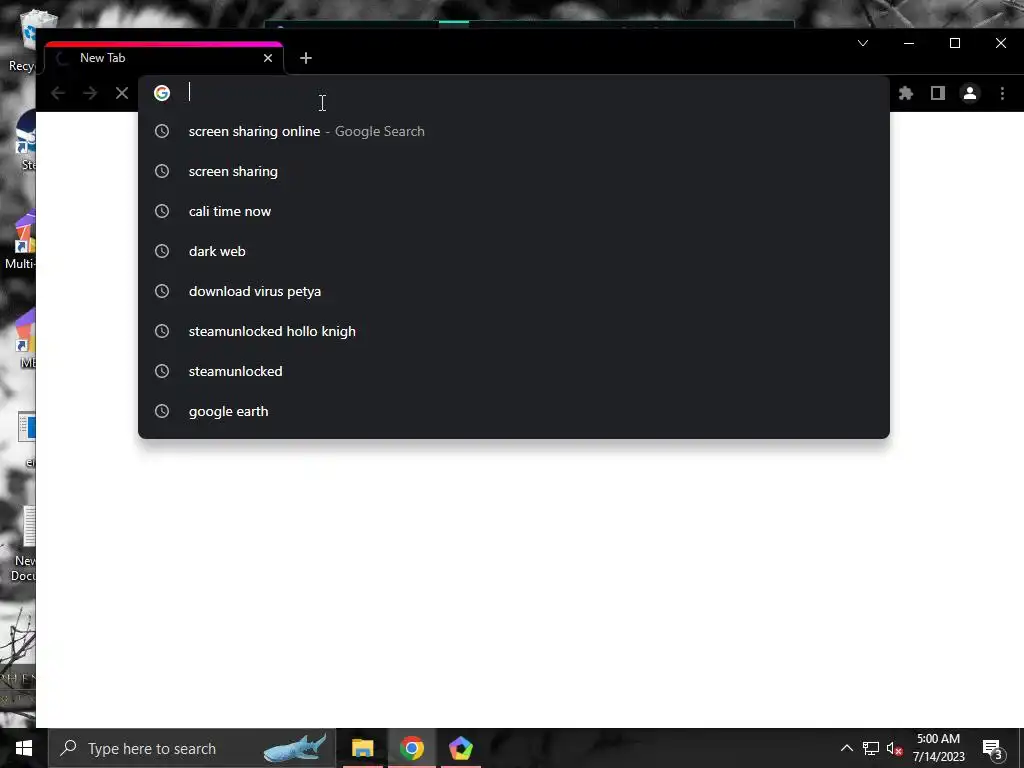Click clock icon beside 'steamunlocked' row
Image resolution: width=1024 pixels, height=768 pixels.
pos(162,371)
